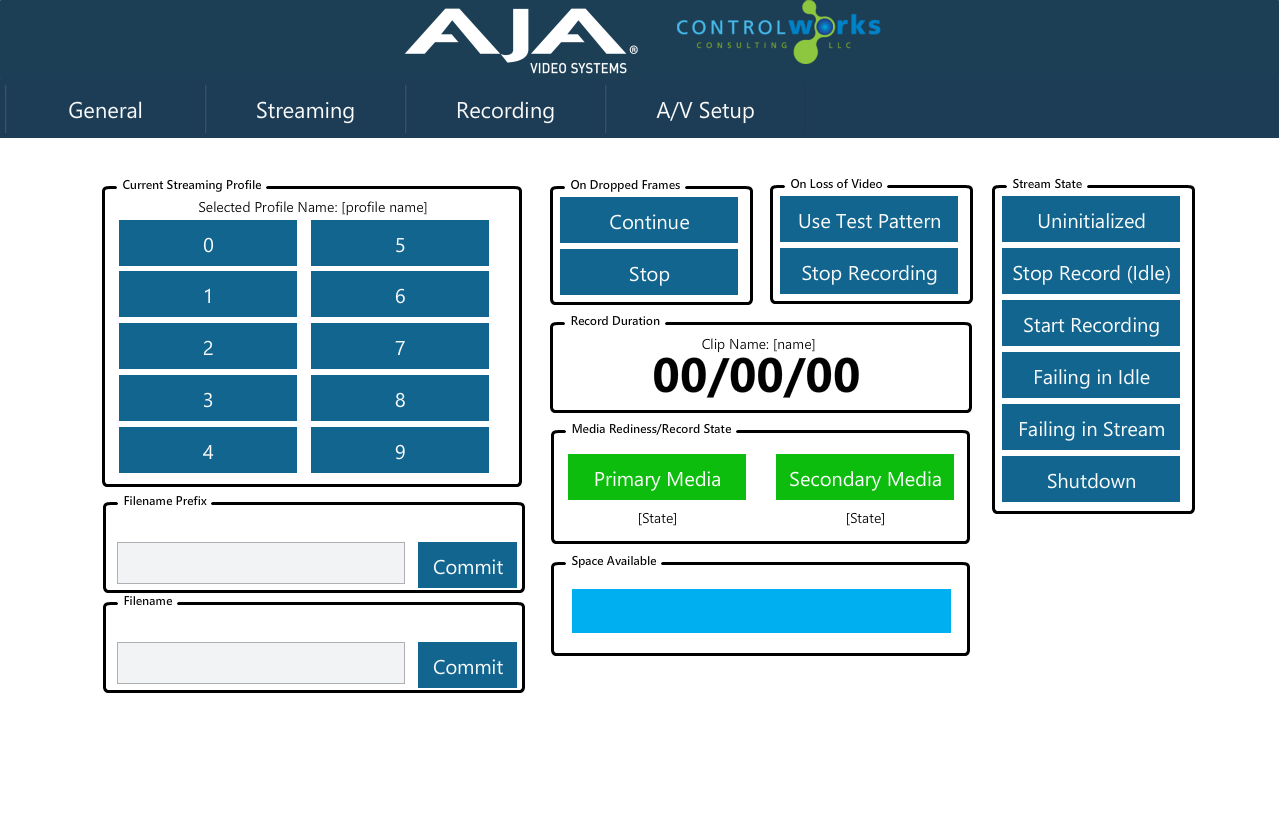Switch to the Streaming tab

305,110
